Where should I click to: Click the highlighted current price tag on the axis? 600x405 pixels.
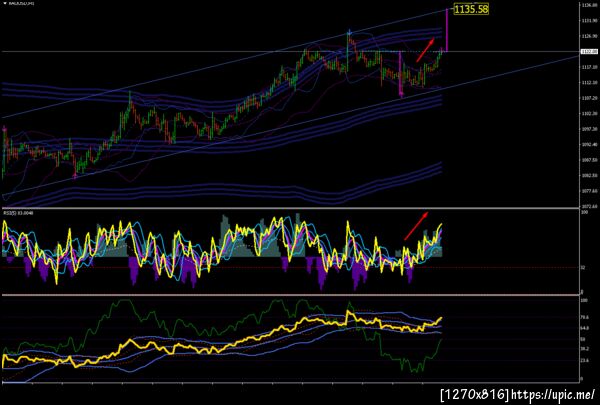pyautogui.click(x=589, y=51)
